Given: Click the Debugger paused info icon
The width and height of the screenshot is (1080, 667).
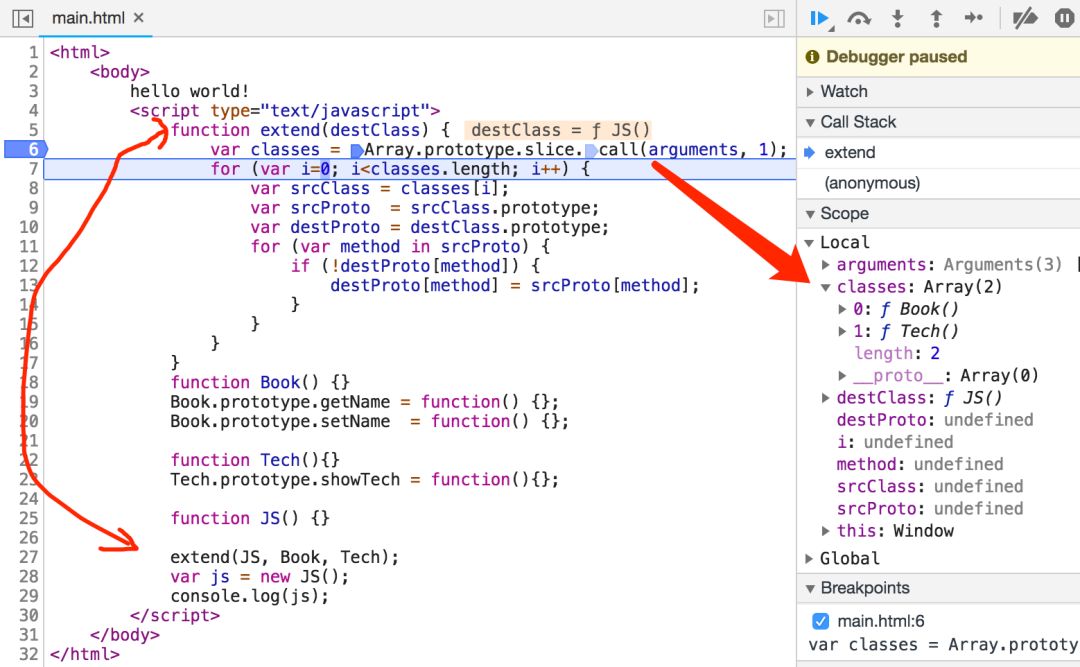Looking at the screenshot, I should [x=812, y=57].
